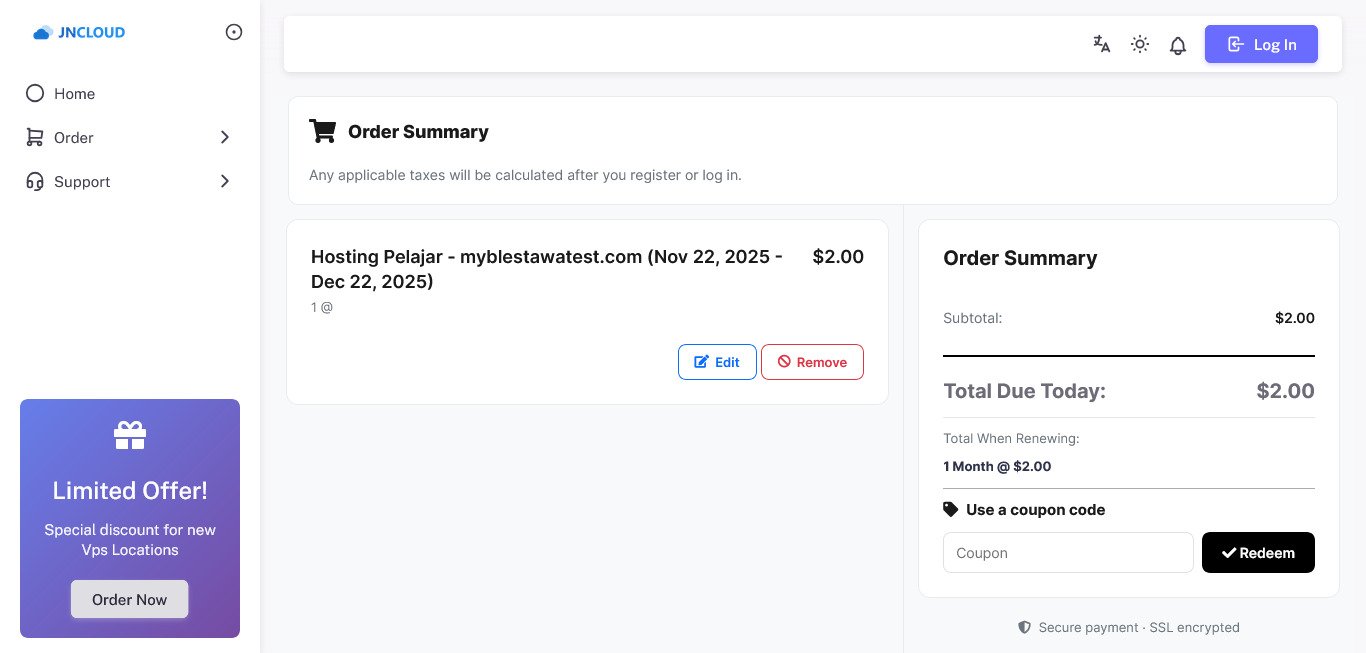Open the Home menu item
The height and width of the screenshot is (653, 1366).
[x=75, y=94]
